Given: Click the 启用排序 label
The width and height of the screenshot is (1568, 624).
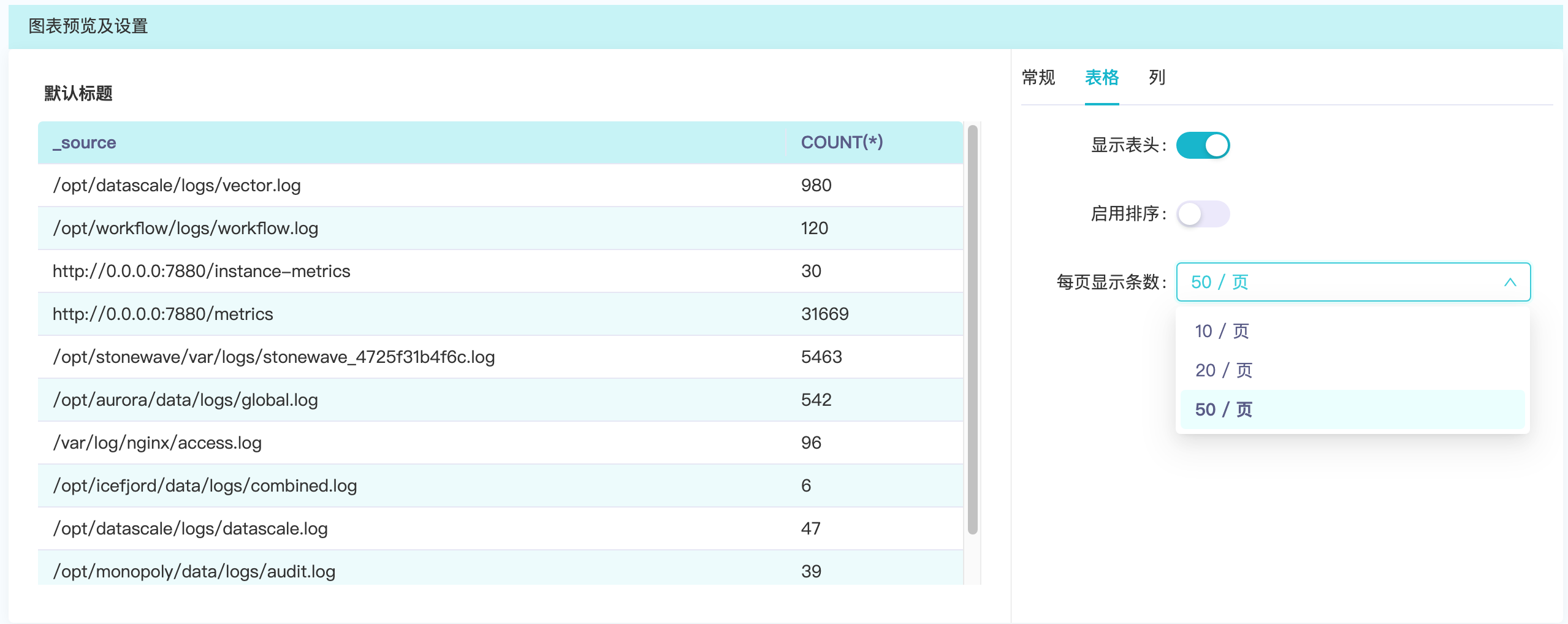Looking at the screenshot, I should (1128, 214).
